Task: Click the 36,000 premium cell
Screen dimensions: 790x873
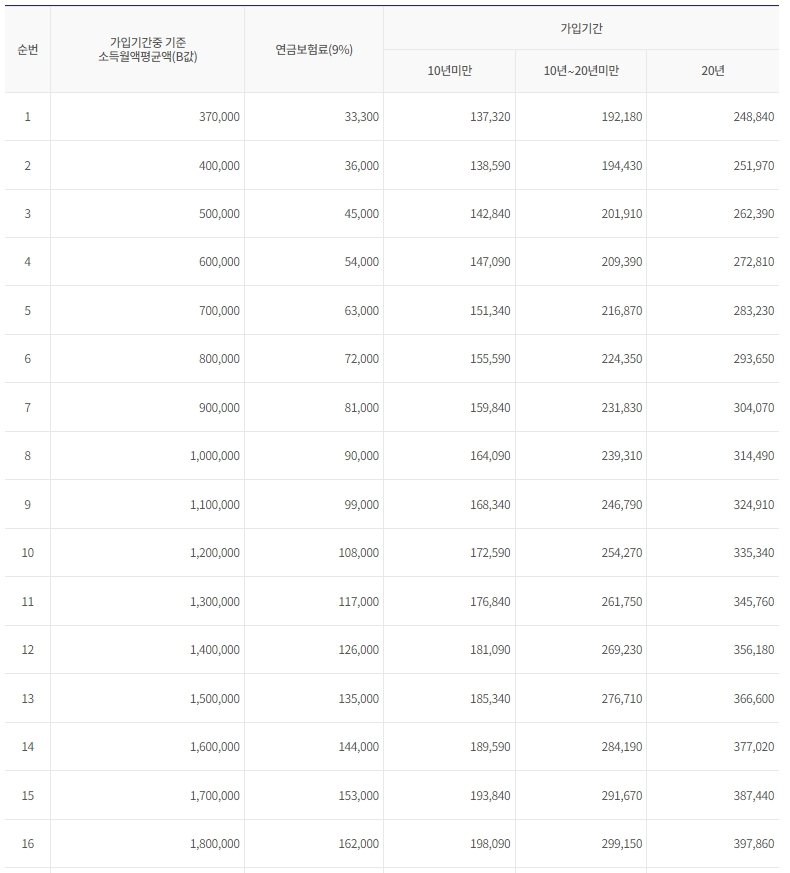Action: coord(361,165)
